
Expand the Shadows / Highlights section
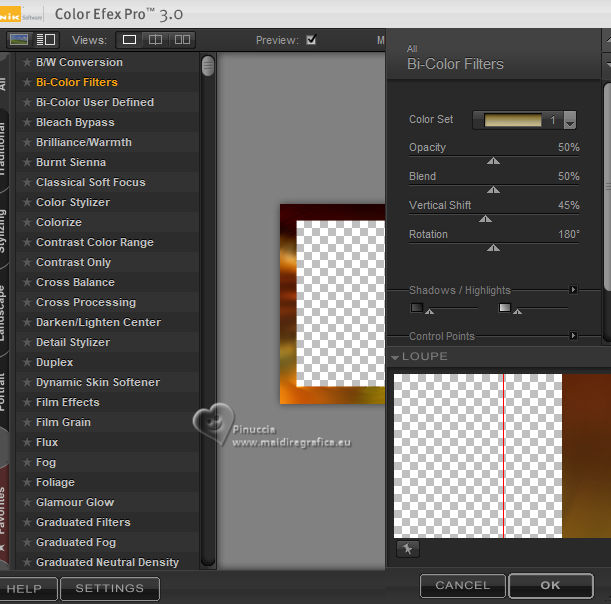click(x=573, y=290)
